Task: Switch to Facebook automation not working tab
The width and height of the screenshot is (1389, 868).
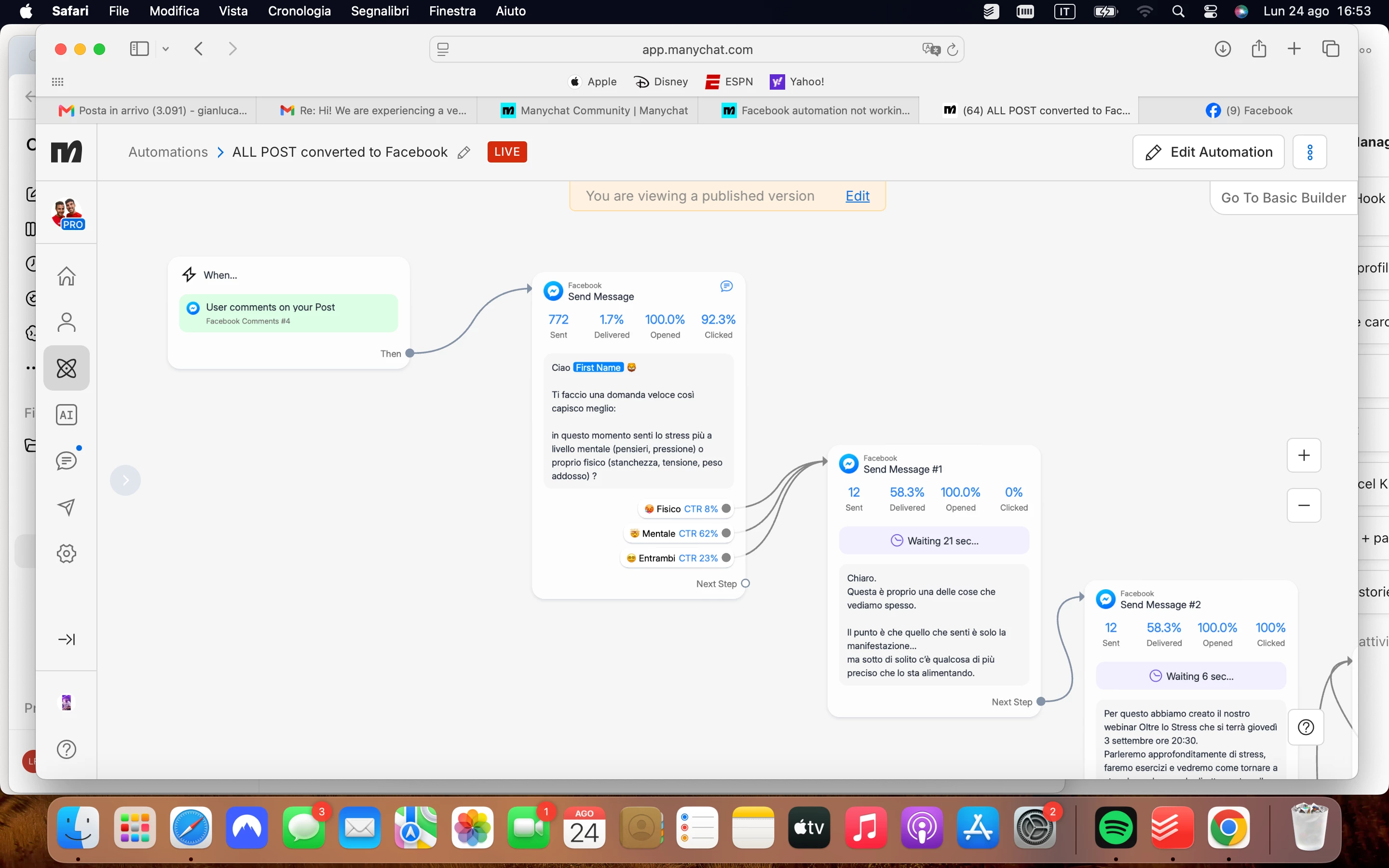Action: (x=808, y=110)
